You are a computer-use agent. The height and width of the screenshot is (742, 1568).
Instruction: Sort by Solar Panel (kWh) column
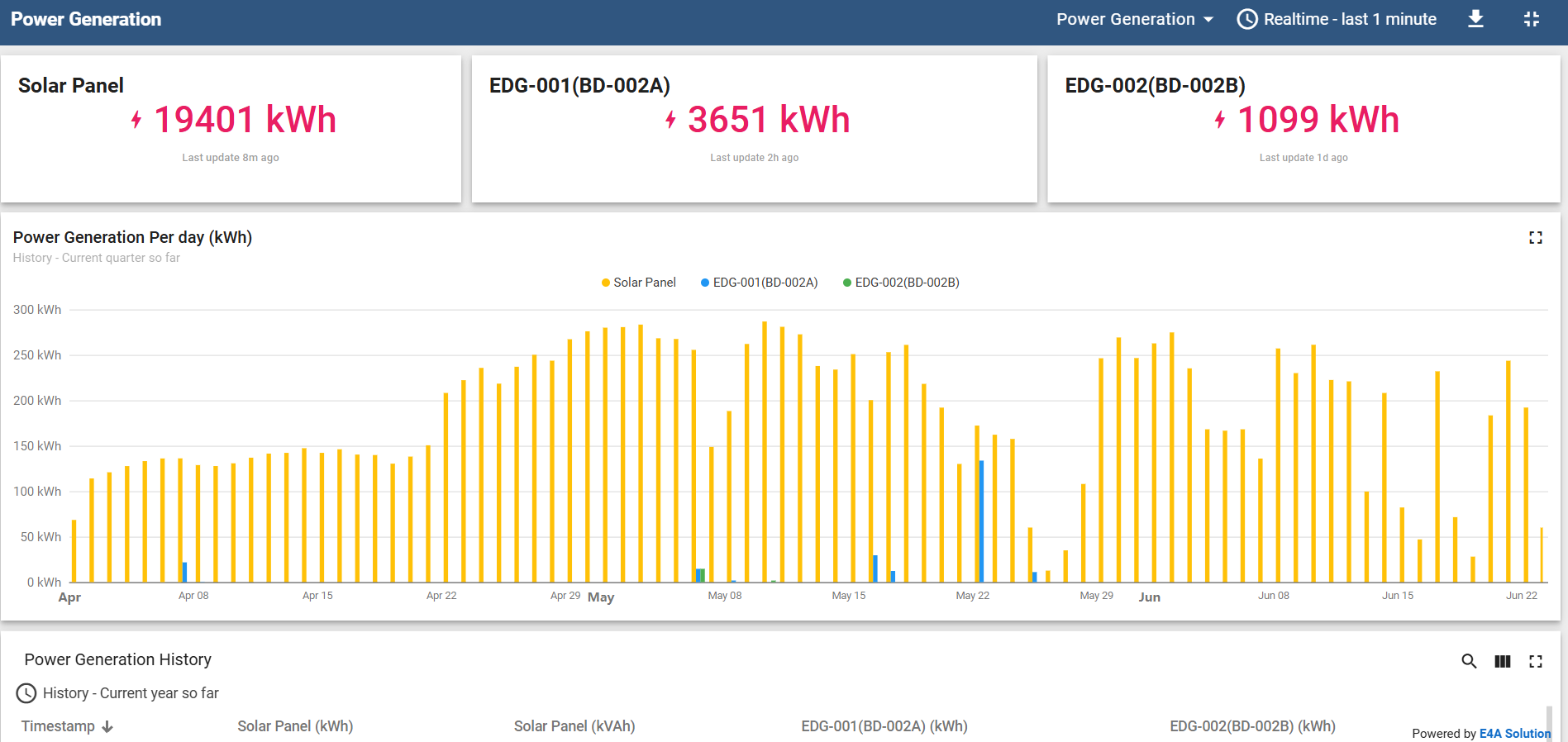click(x=295, y=726)
